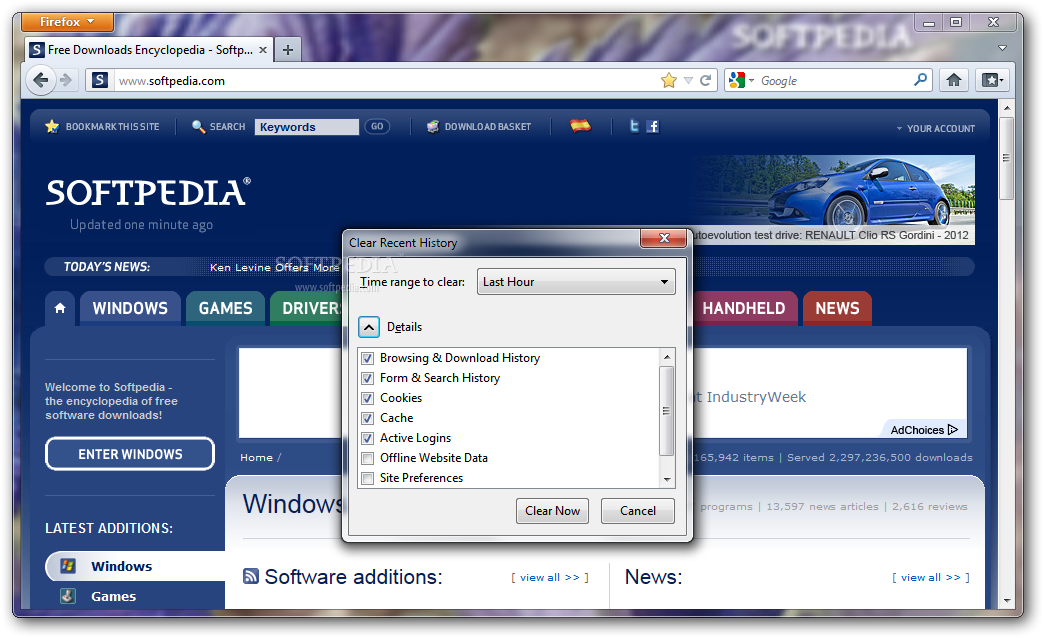Open the Drivers category tab
The image size is (1044, 638).
coord(306,308)
